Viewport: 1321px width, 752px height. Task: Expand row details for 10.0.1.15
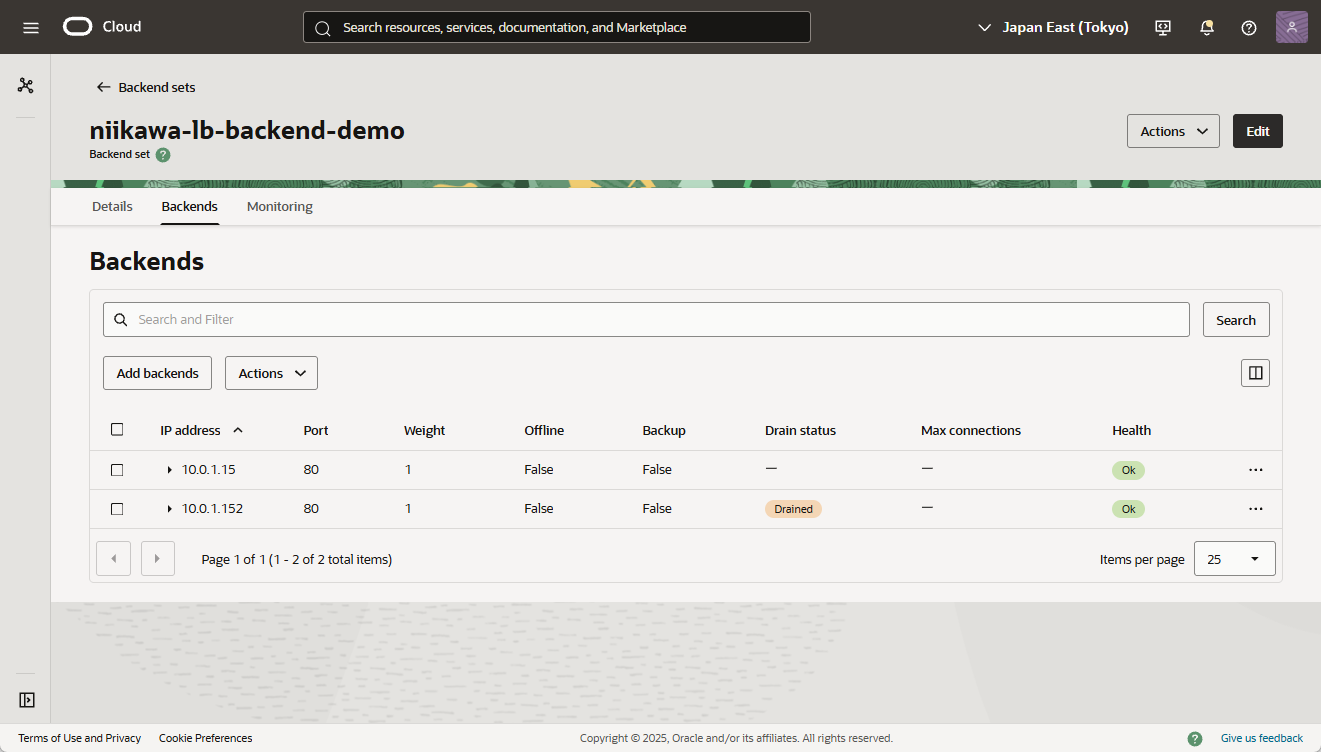click(169, 470)
